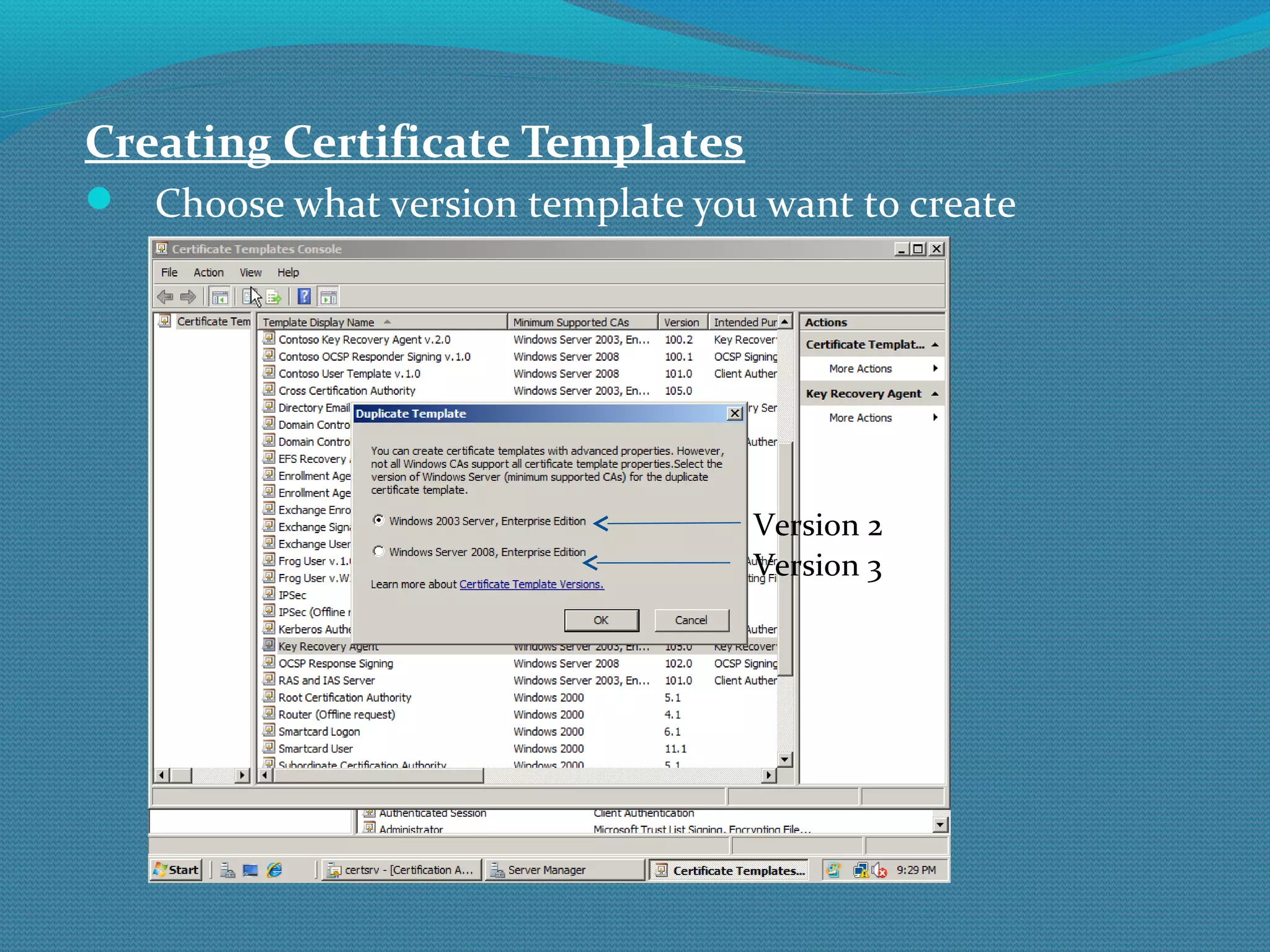1270x952 pixels.
Task: Click the Start button
Action: point(177,870)
